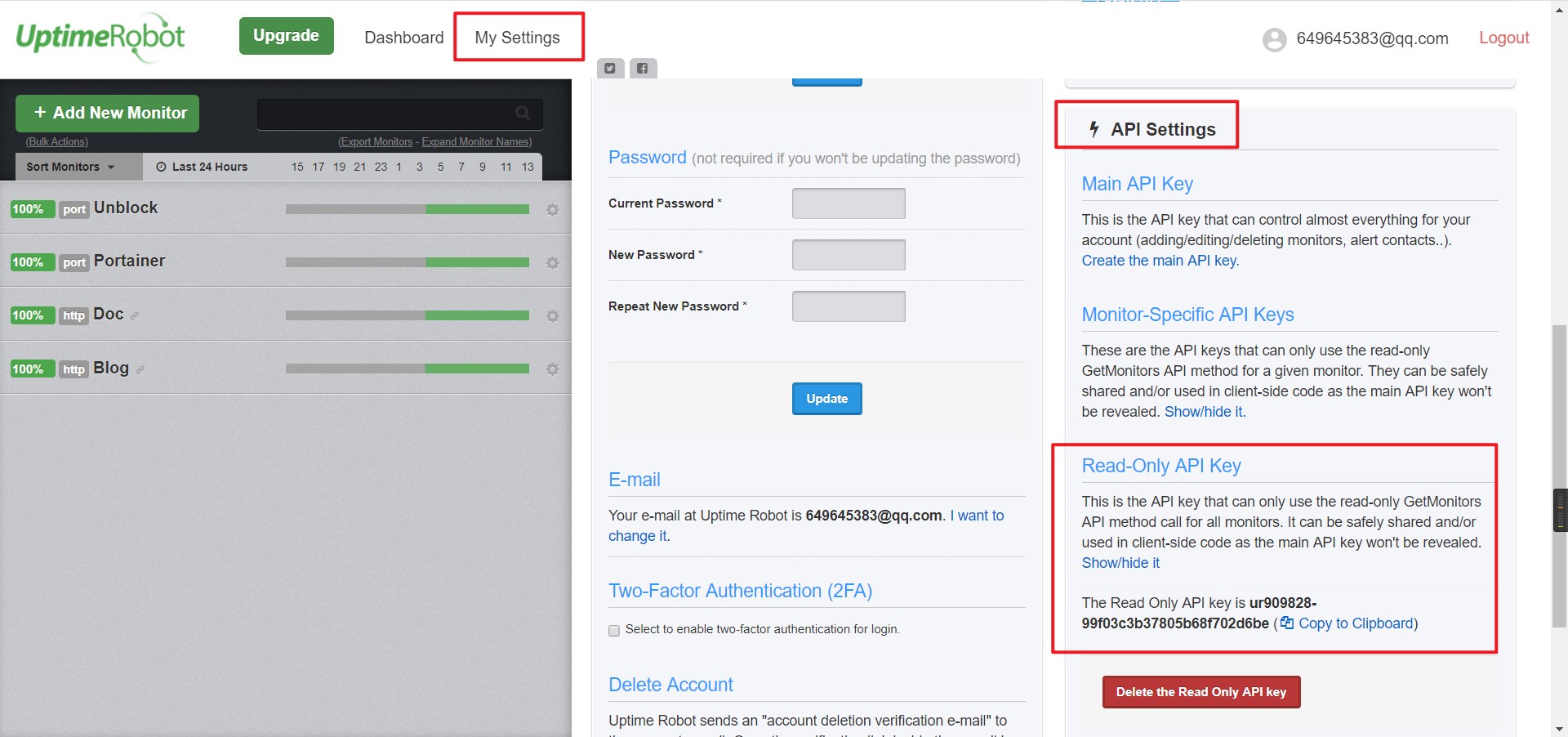Click the 100% badge for Portainer

(x=33, y=262)
